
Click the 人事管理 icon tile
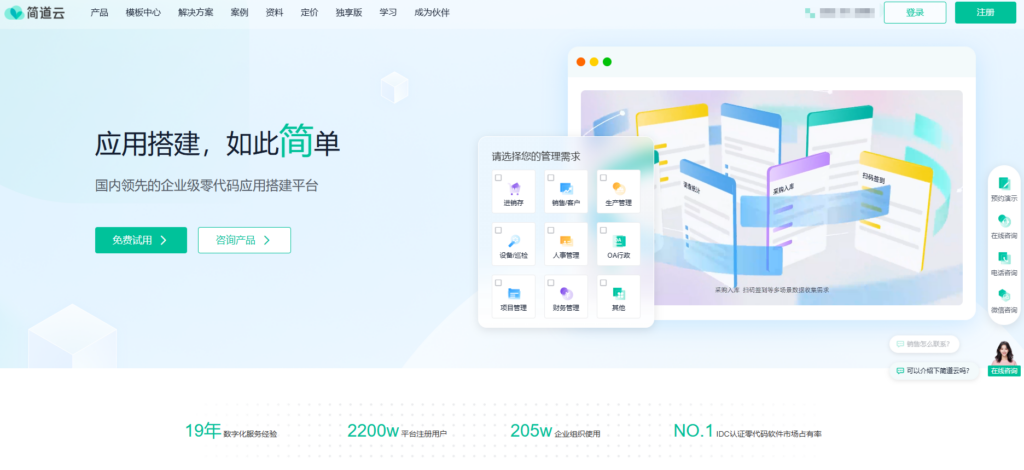point(566,241)
